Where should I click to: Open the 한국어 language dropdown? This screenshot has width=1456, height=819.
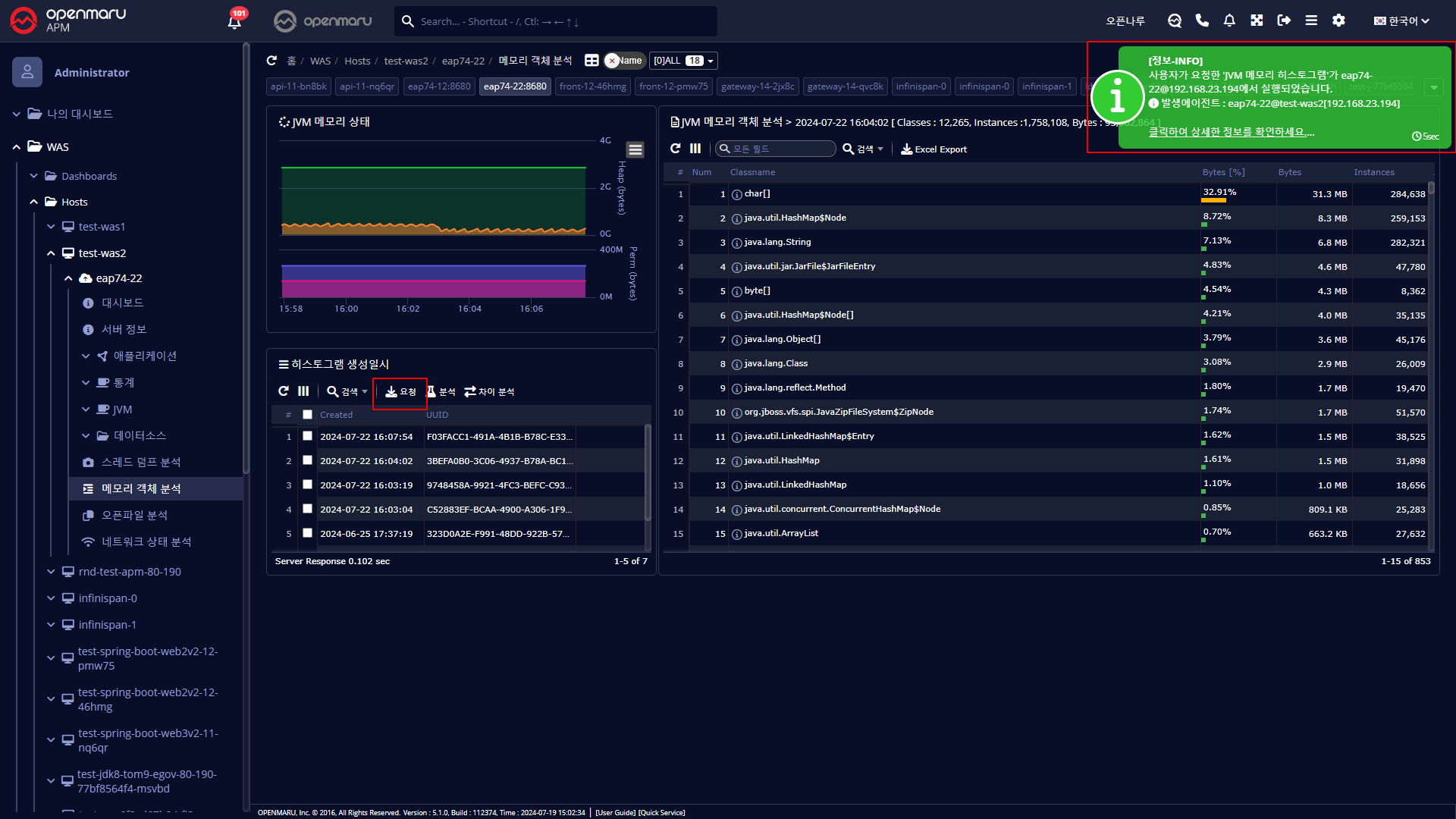coord(1401,20)
